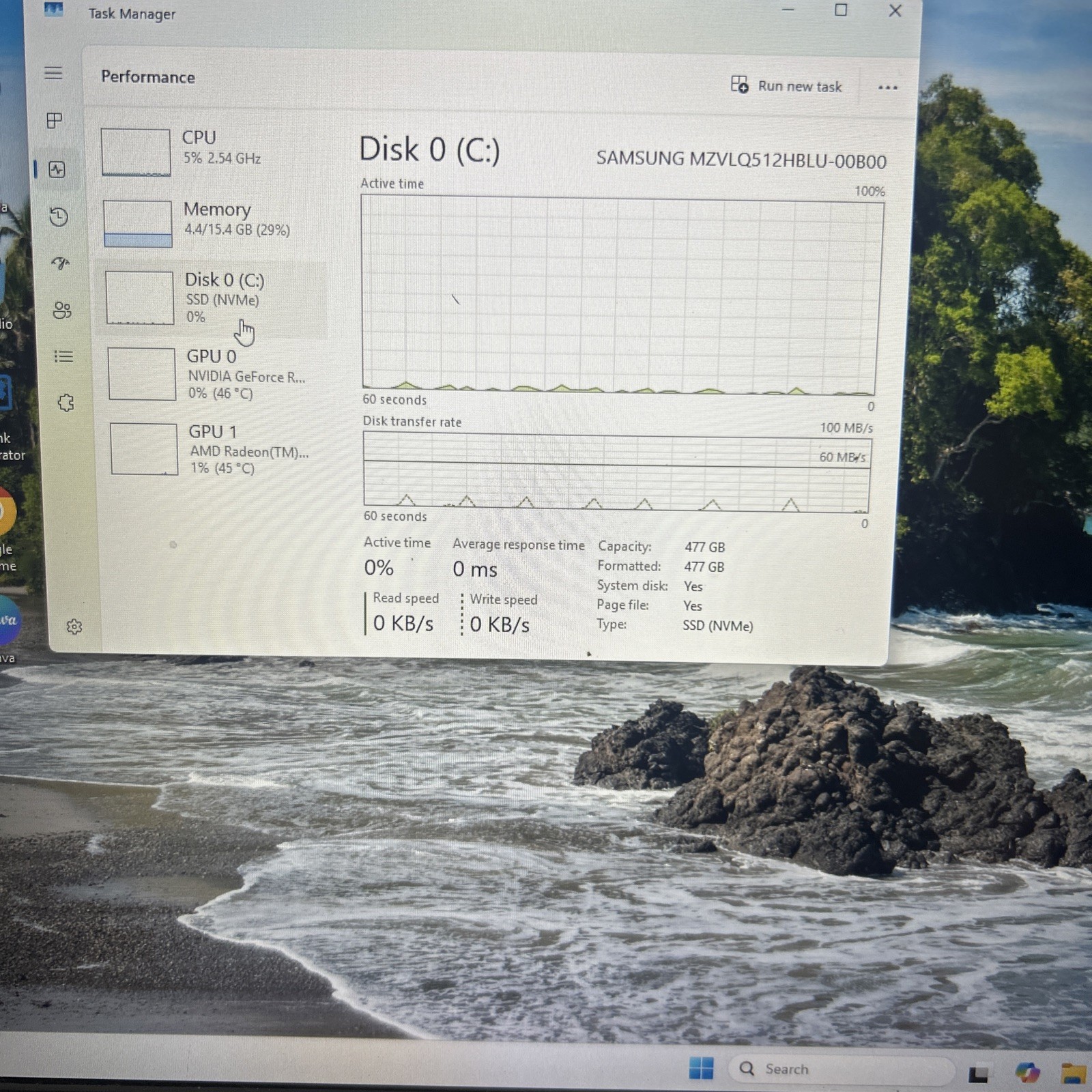
Task: Open the Windows Start menu
Action: 701,1068
